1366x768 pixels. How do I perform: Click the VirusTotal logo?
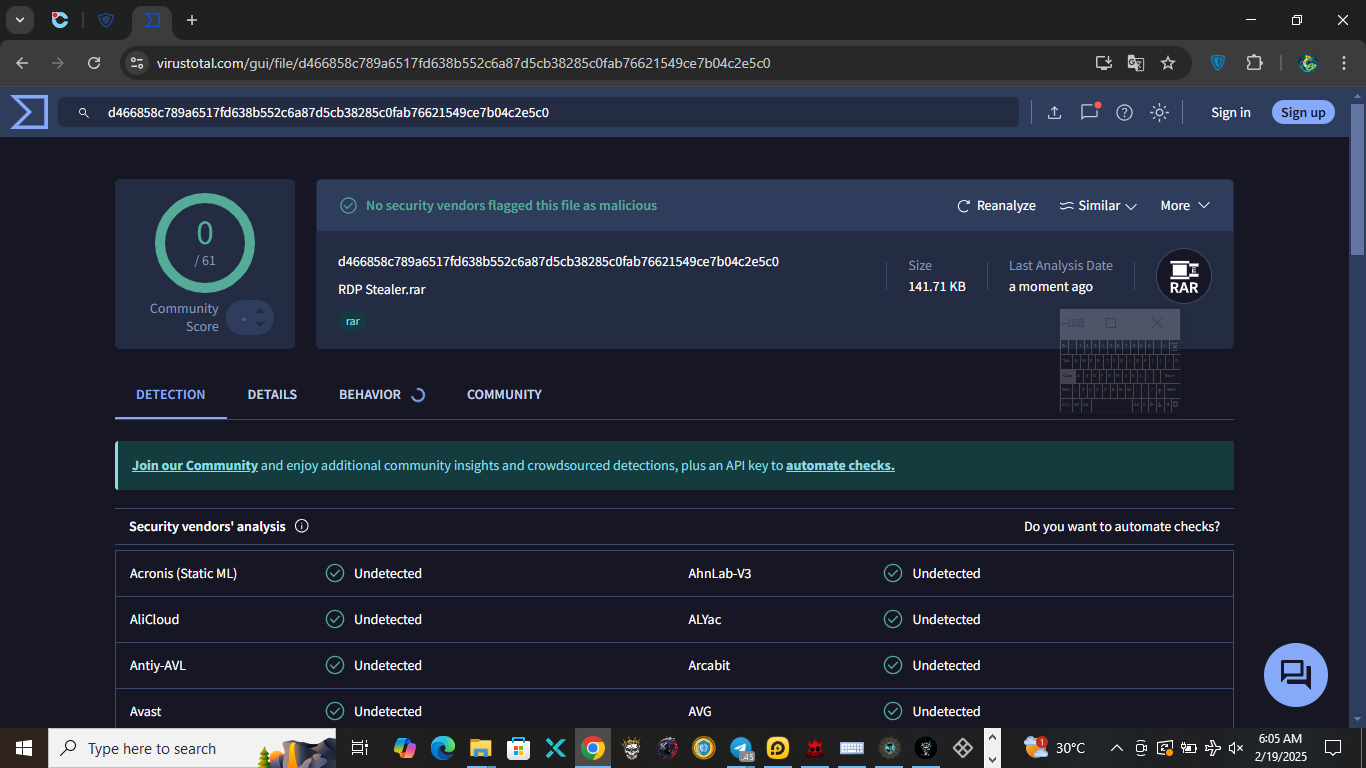(x=27, y=112)
